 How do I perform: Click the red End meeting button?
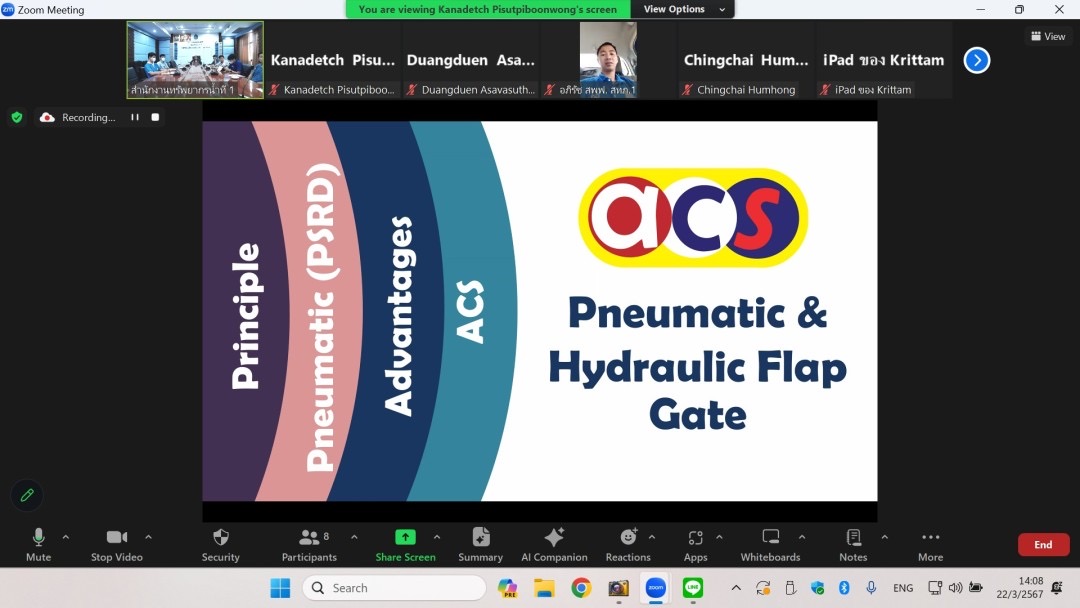[x=1043, y=545]
